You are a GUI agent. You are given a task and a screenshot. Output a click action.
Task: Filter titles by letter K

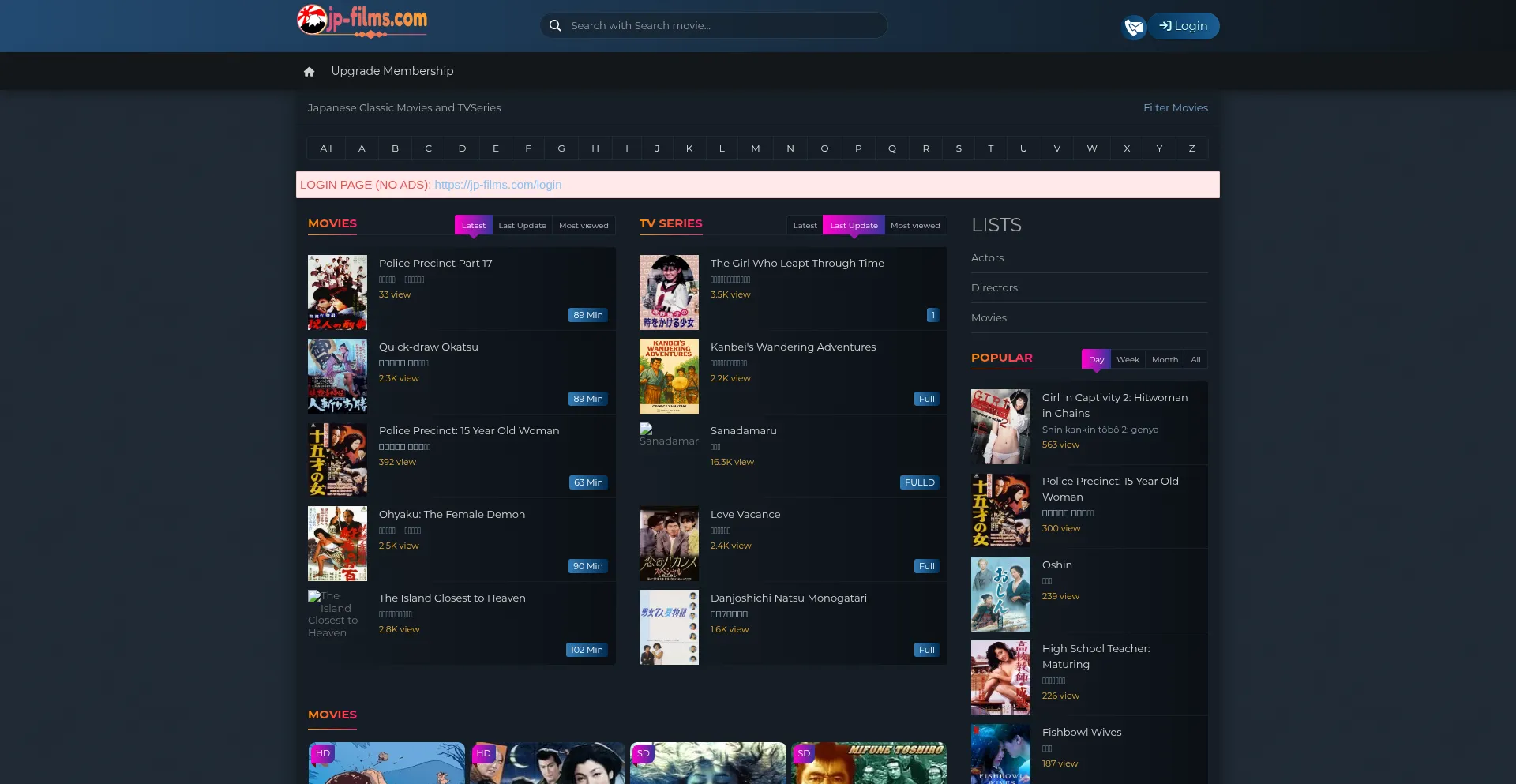tap(689, 148)
